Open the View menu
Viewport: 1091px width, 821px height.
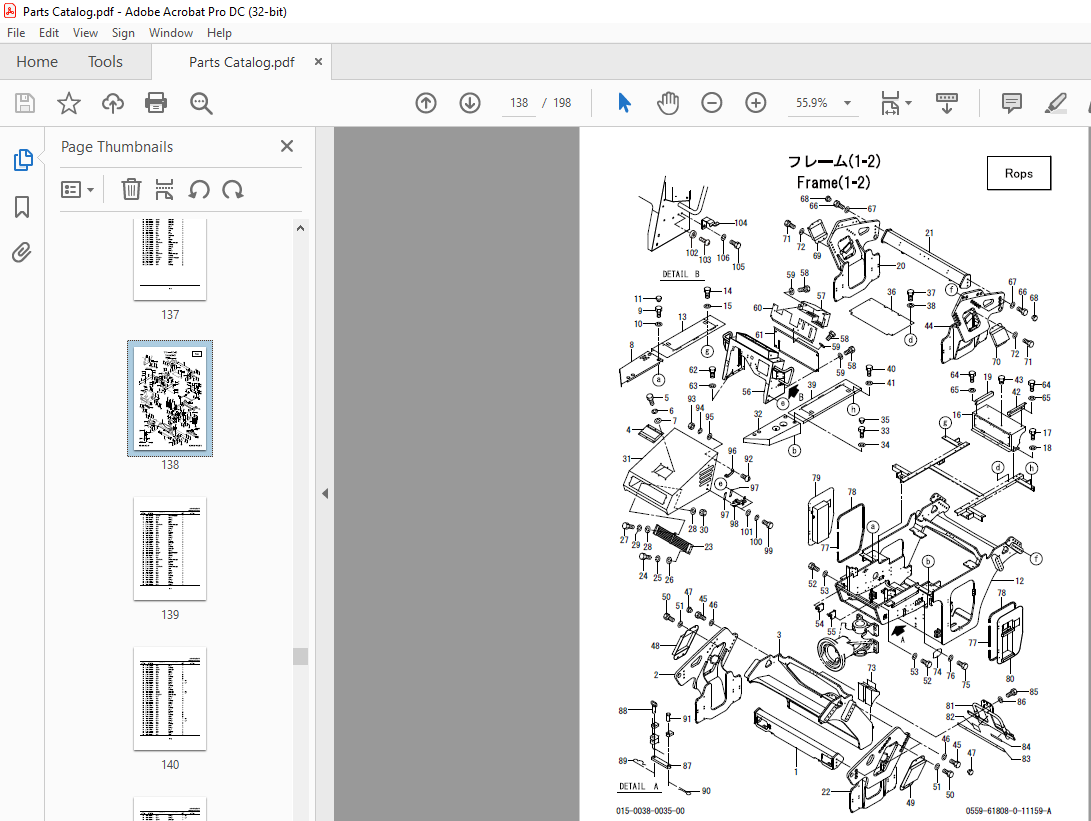pyautogui.click(x=85, y=33)
